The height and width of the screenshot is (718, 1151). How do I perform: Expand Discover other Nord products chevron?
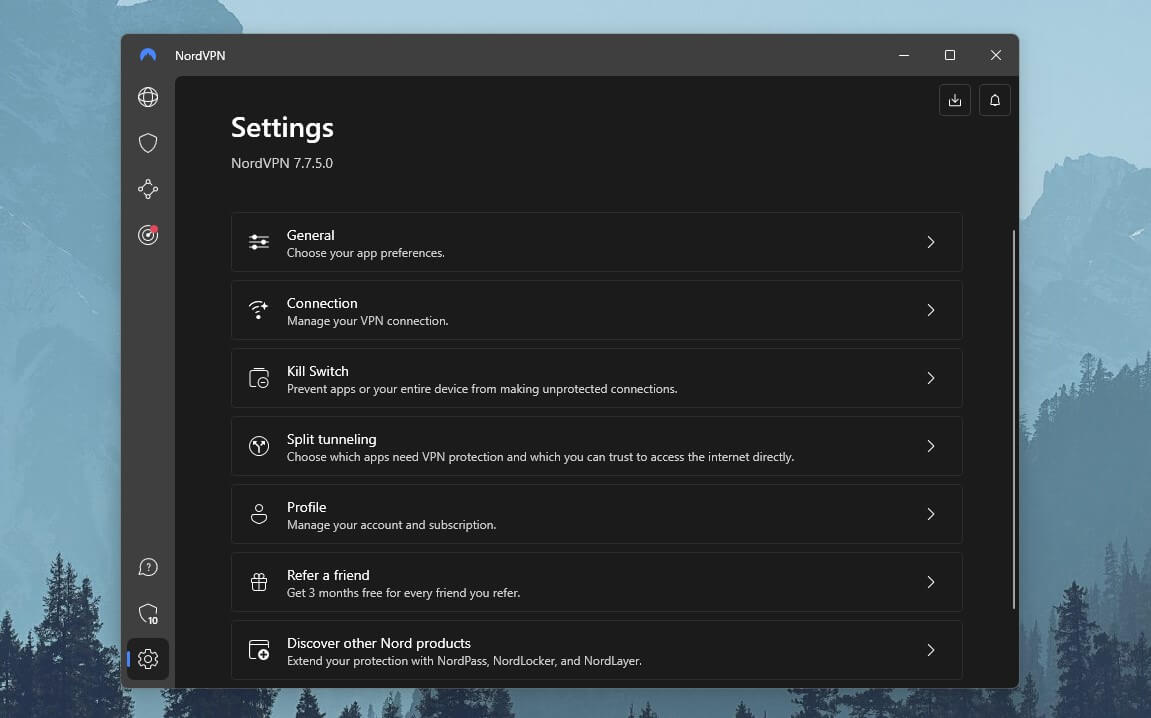(x=931, y=650)
